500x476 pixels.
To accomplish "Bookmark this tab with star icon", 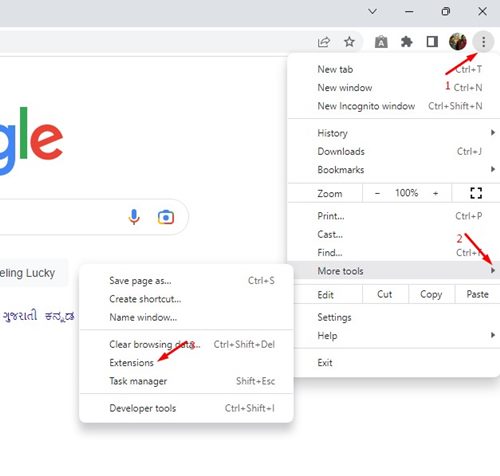I will click(x=349, y=42).
